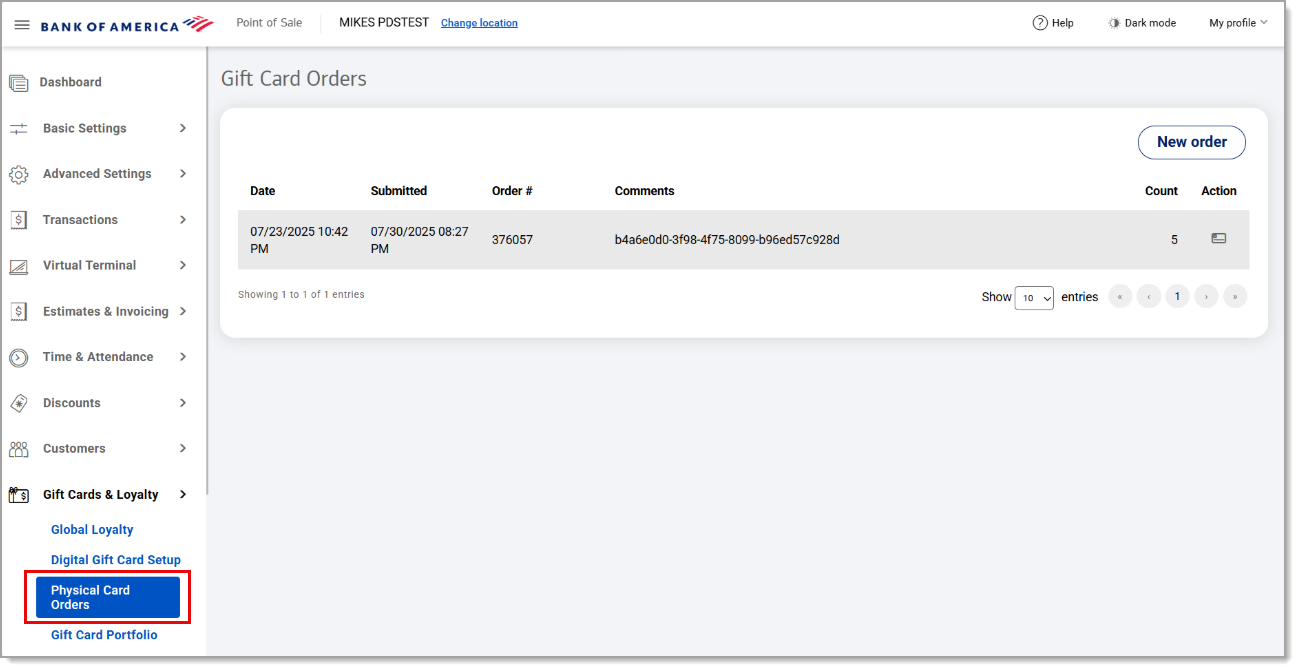Click the Change location link
The height and width of the screenshot is (670, 1298).
coord(479,23)
